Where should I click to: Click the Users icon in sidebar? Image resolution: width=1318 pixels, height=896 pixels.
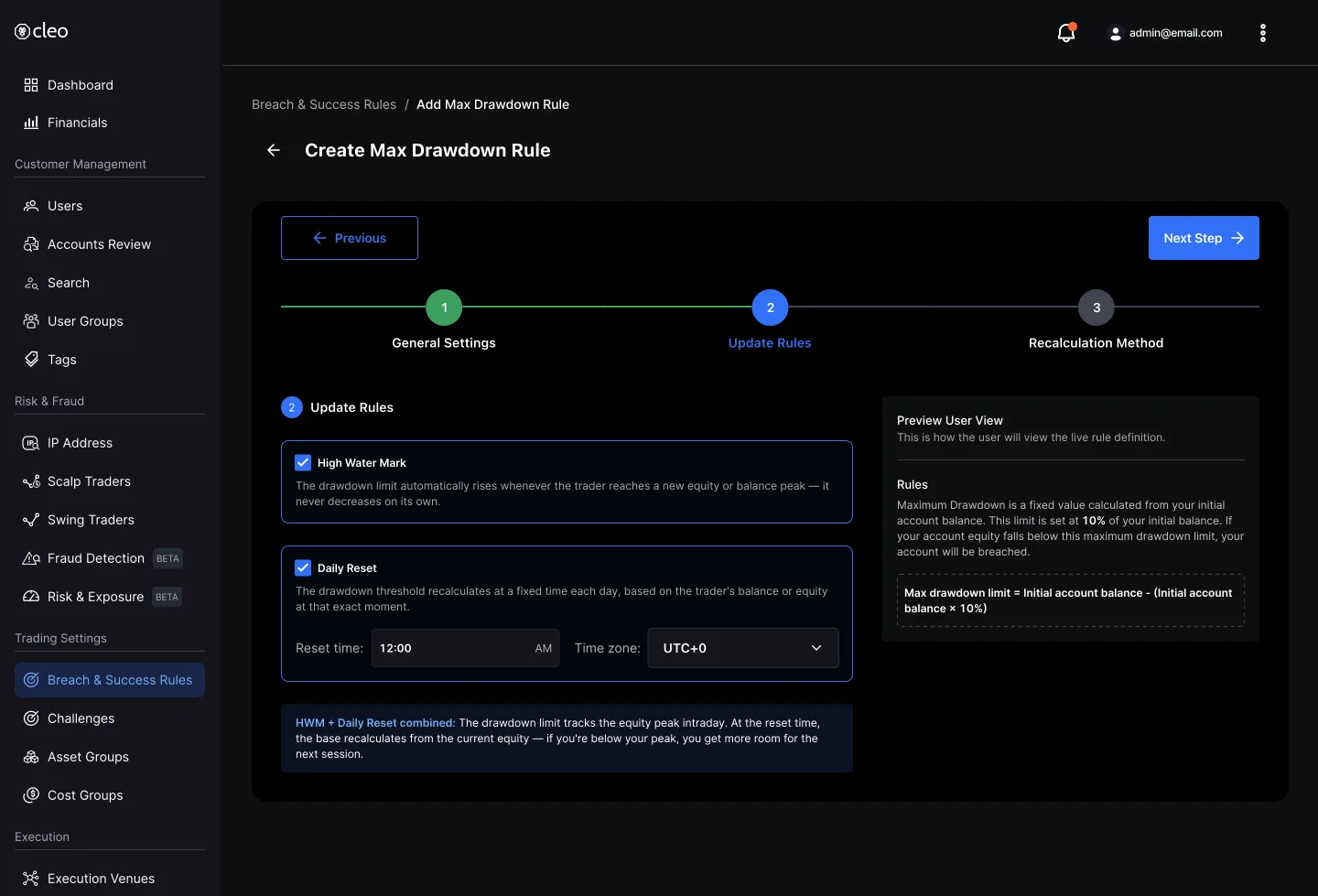click(x=31, y=206)
